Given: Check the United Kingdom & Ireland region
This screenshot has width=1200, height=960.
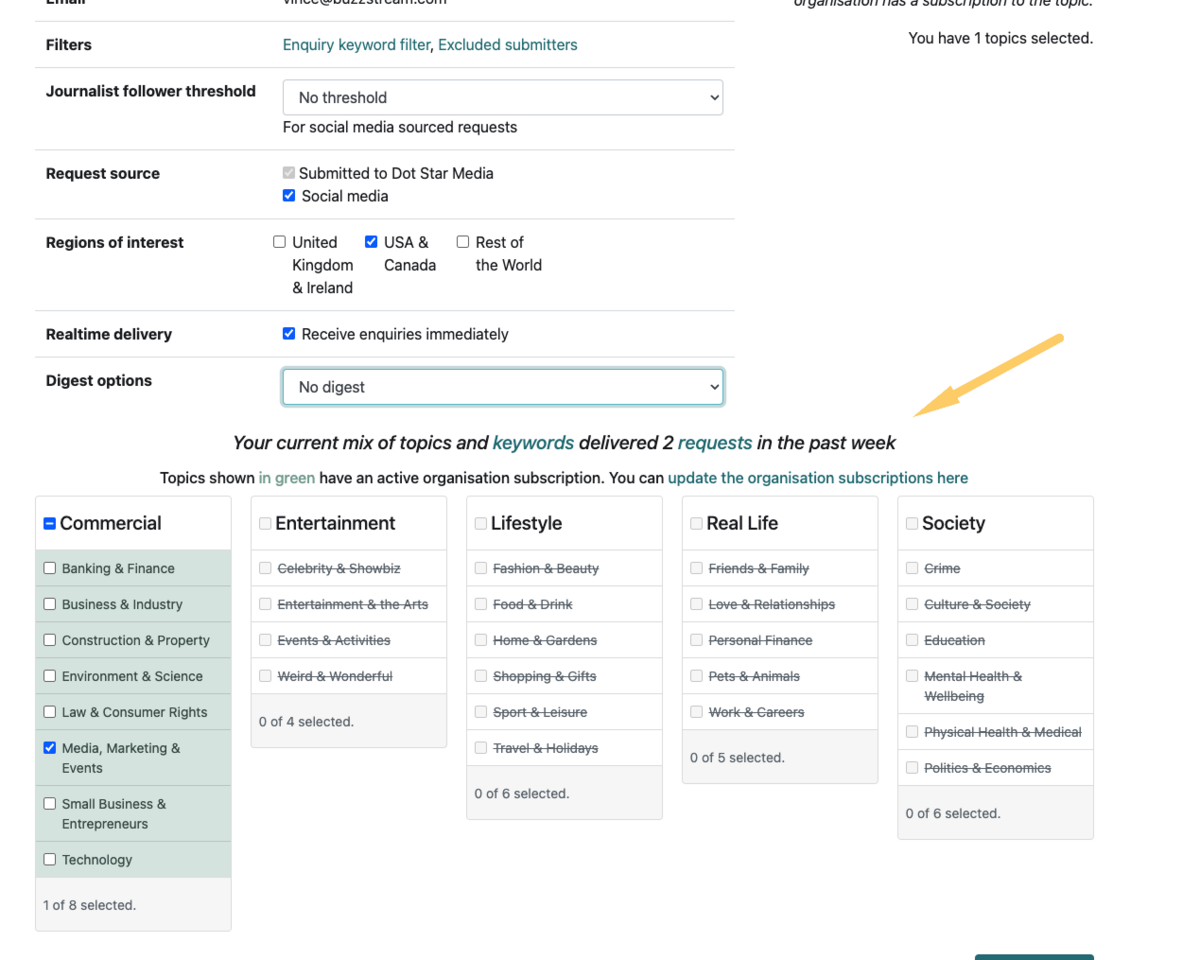Looking at the screenshot, I should point(280,242).
